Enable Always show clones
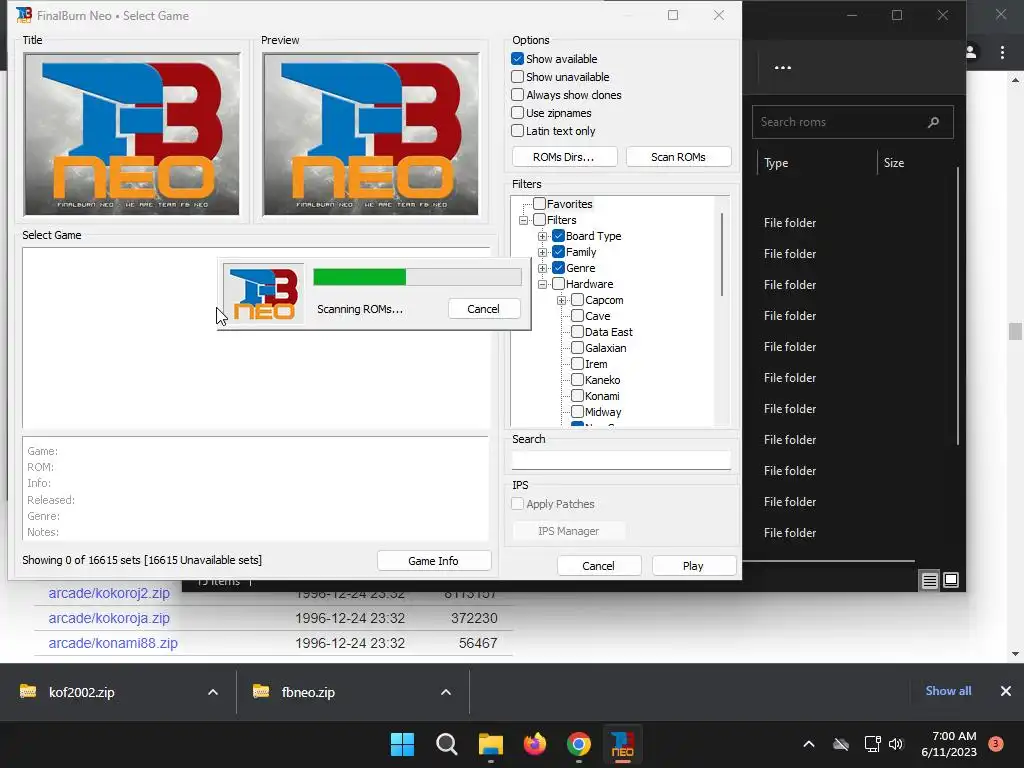This screenshot has width=1024, height=768. coord(517,95)
